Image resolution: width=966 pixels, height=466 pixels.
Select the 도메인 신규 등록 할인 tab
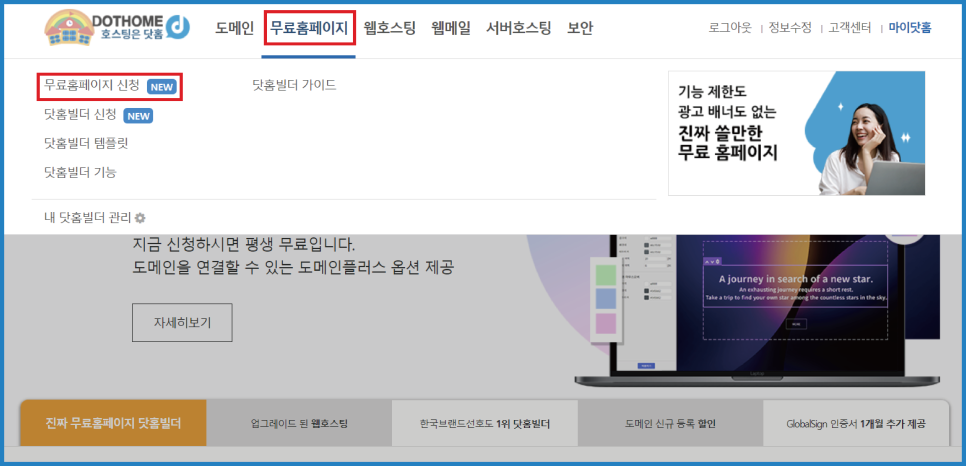click(x=670, y=423)
